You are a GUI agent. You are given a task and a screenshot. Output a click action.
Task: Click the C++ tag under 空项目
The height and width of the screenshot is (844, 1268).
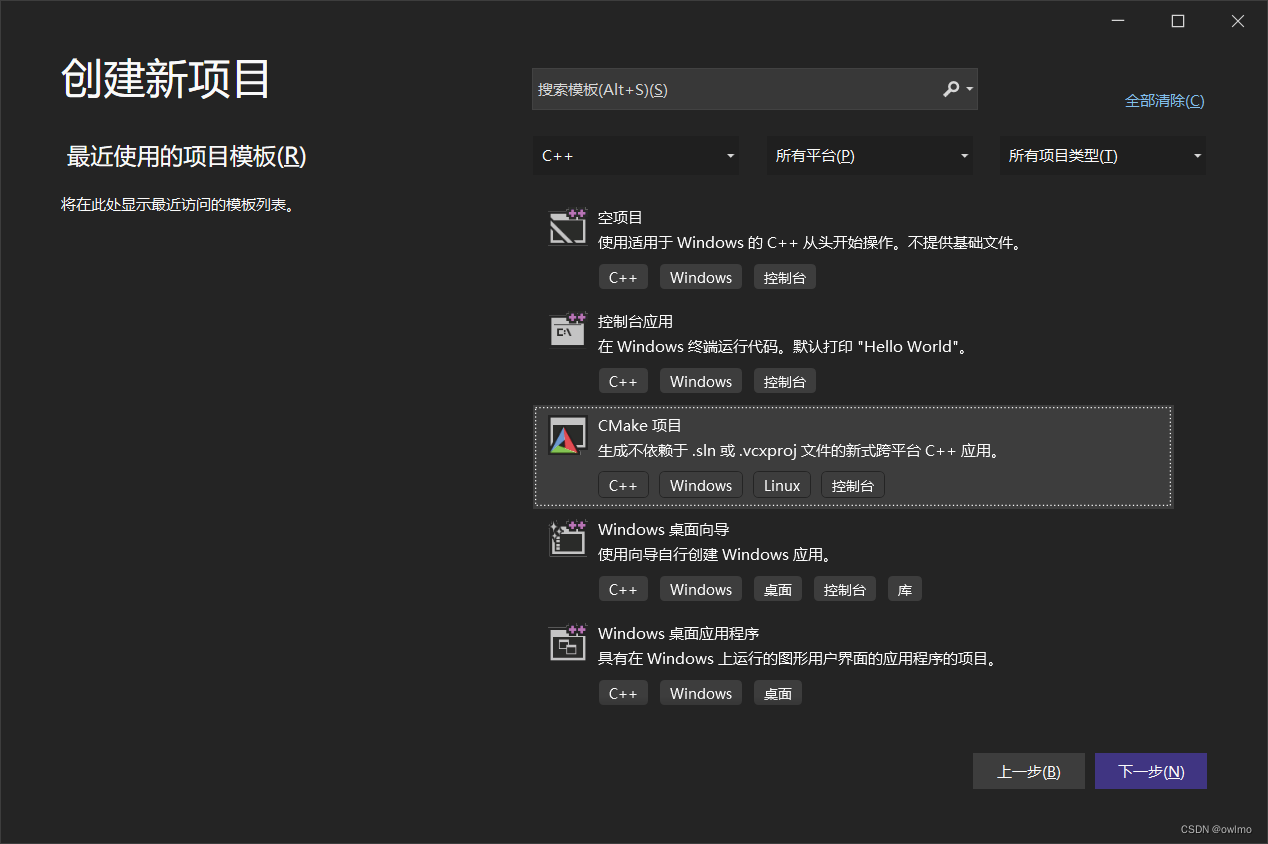pos(623,277)
